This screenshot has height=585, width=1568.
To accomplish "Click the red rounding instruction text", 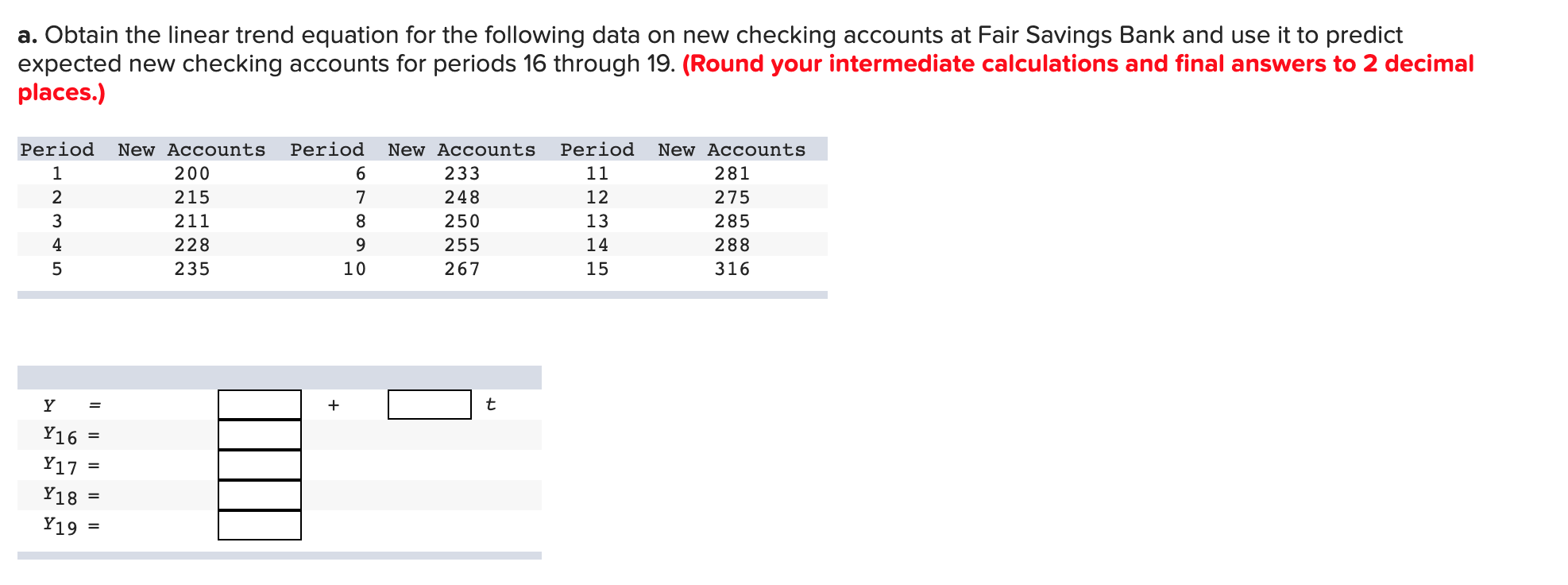I will pyautogui.click(x=746, y=78).
